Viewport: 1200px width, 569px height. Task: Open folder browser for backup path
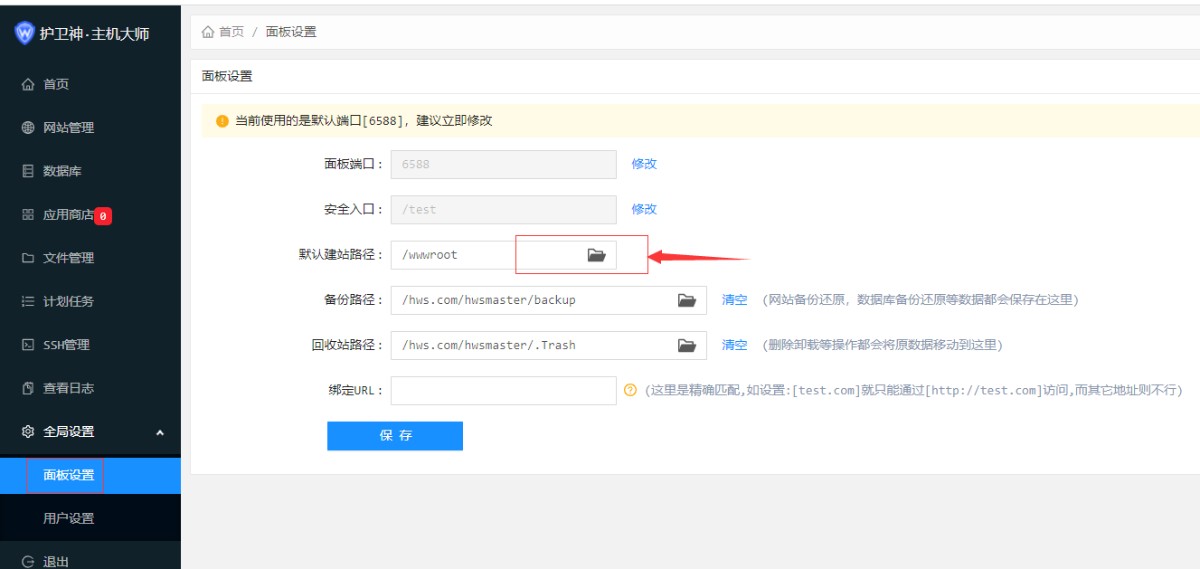[x=686, y=300]
